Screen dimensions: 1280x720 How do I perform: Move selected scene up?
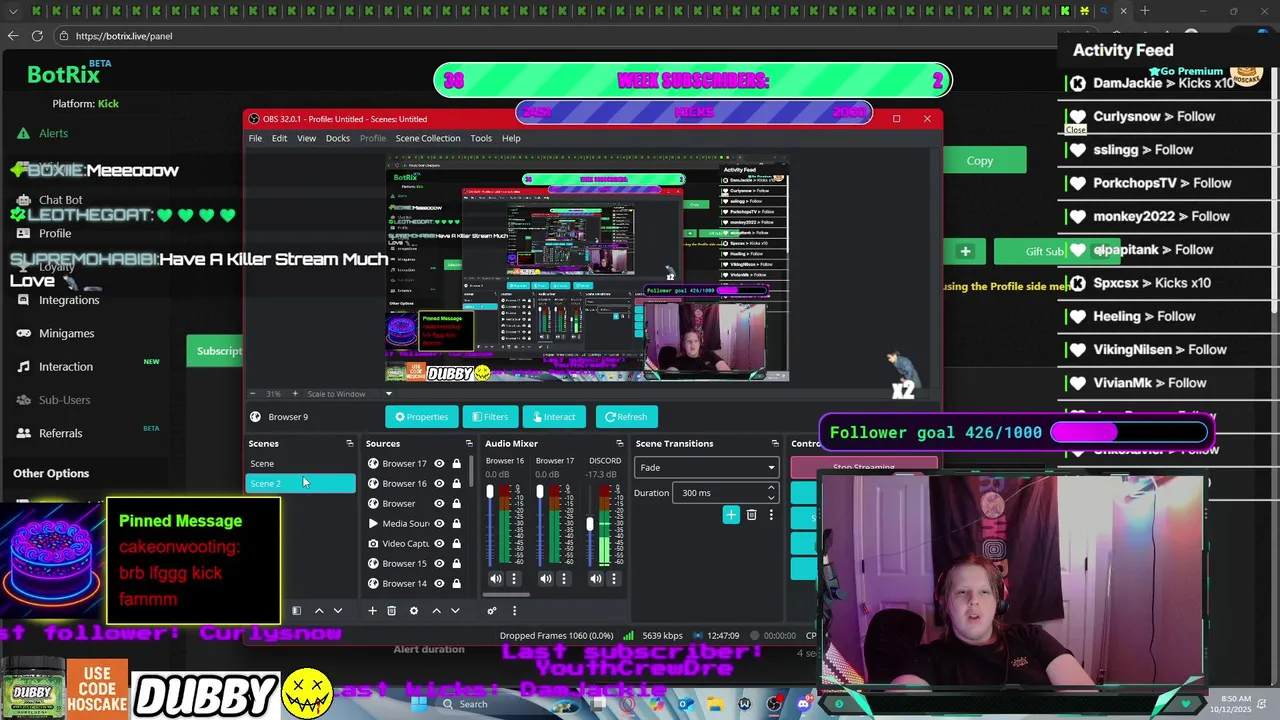click(319, 611)
